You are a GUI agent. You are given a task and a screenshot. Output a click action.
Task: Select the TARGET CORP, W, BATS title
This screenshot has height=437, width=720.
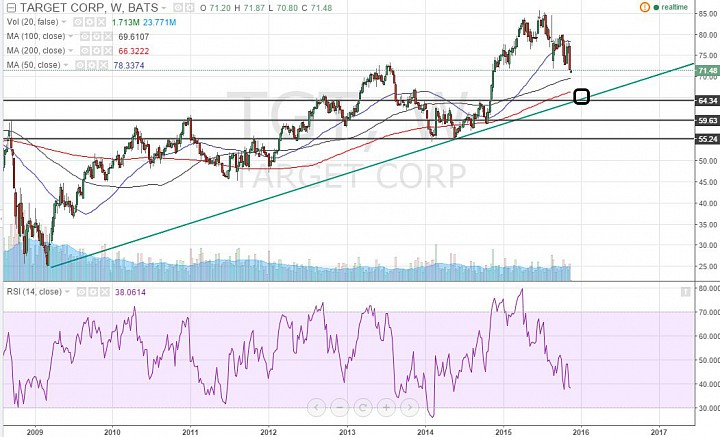pyautogui.click(x=89, y=8)
